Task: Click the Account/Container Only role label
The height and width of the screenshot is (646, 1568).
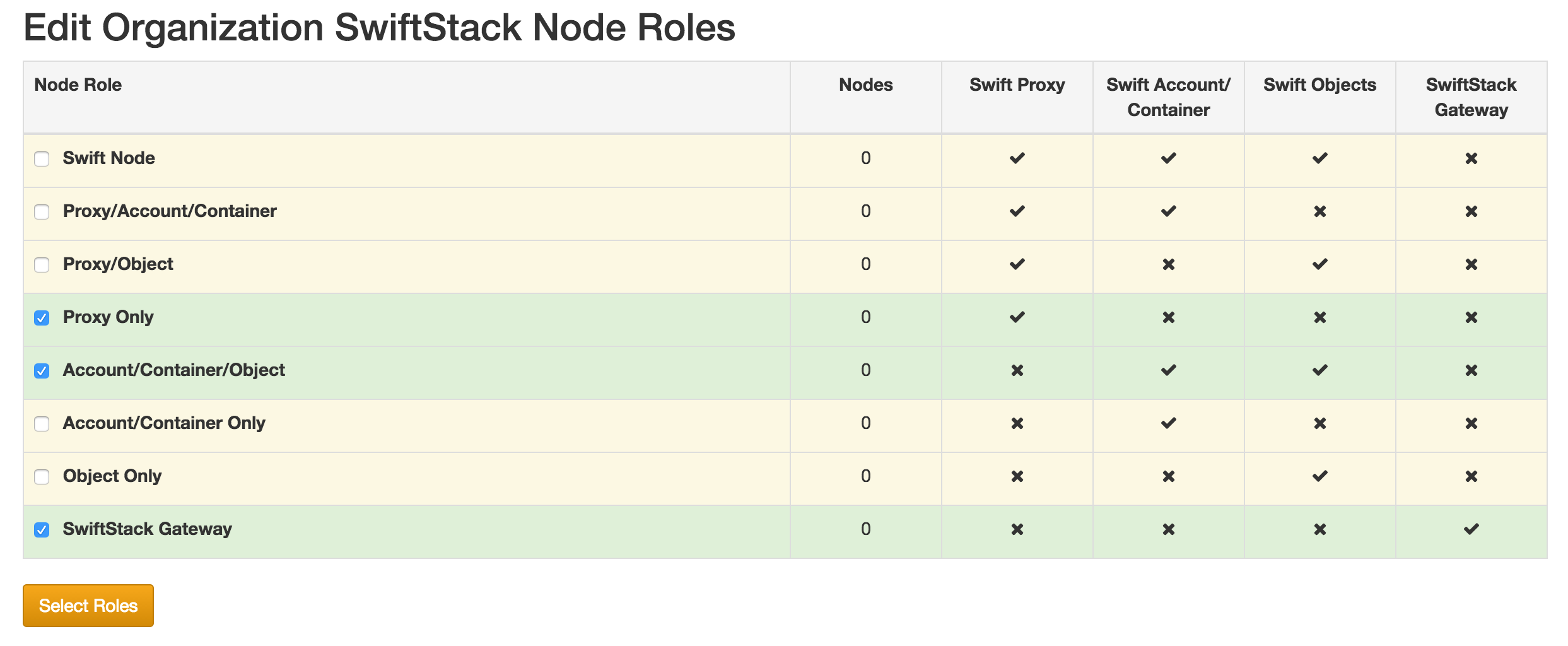Action: coord(164,423)
